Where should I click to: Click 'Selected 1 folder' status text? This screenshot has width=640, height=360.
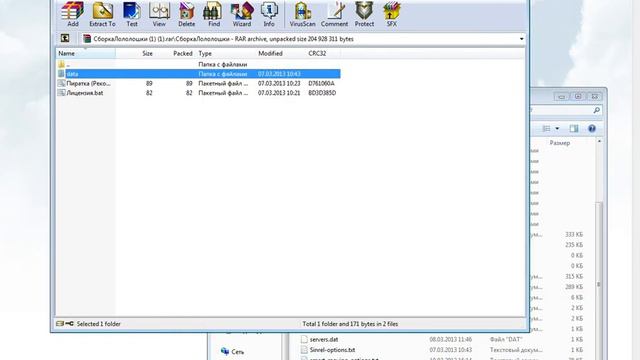pos(98,324)
